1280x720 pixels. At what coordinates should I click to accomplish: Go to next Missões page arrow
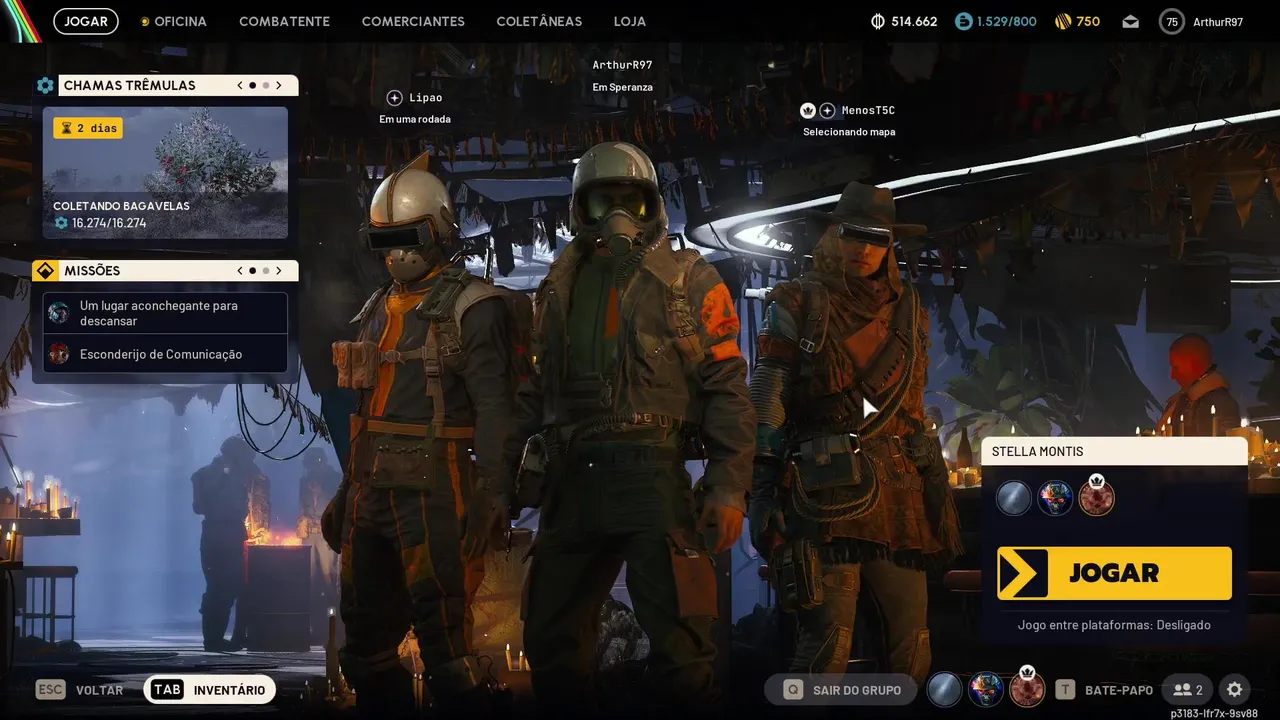(x=279, y=271)
